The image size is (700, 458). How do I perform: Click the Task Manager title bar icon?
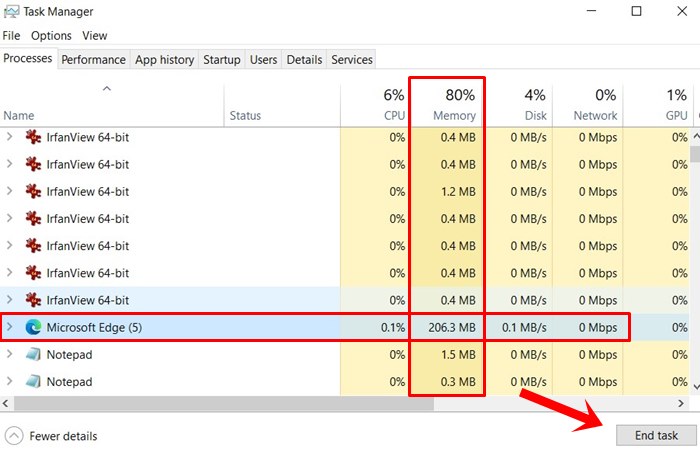click(11, 11)
